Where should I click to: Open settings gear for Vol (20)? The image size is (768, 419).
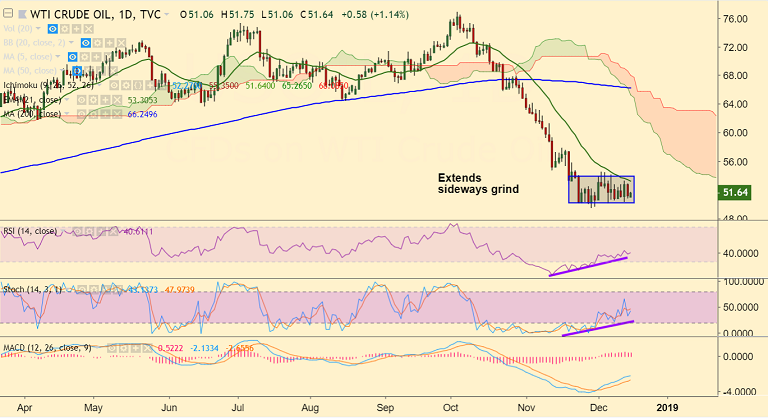click(x=65, y=29)
